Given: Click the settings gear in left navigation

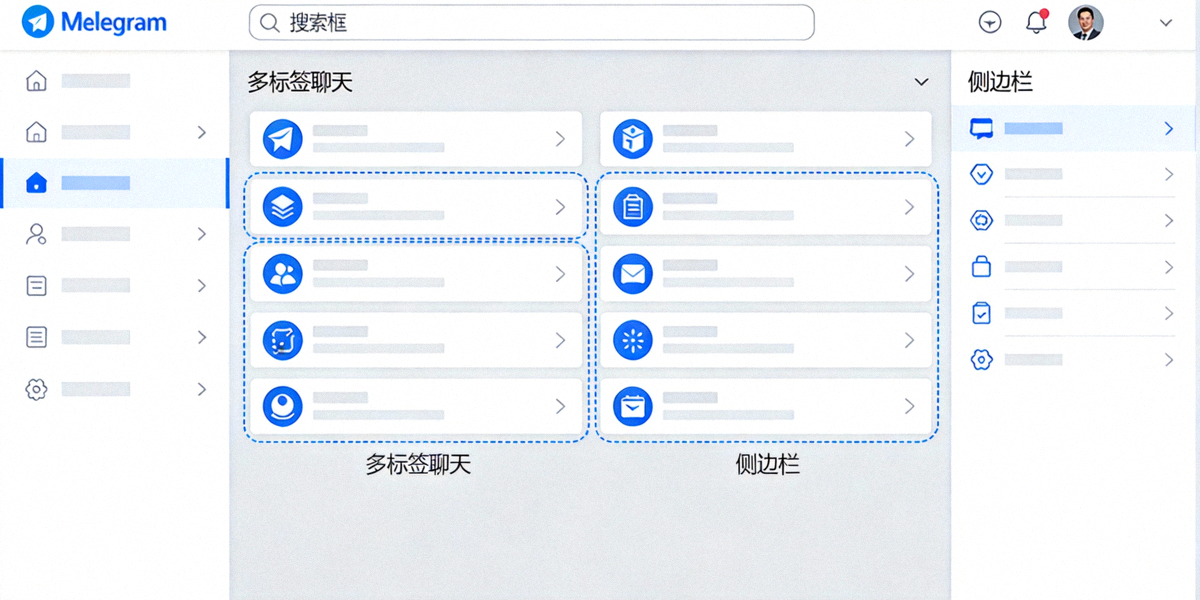Looking at the screenshot, I should click(x=36, y=389).
